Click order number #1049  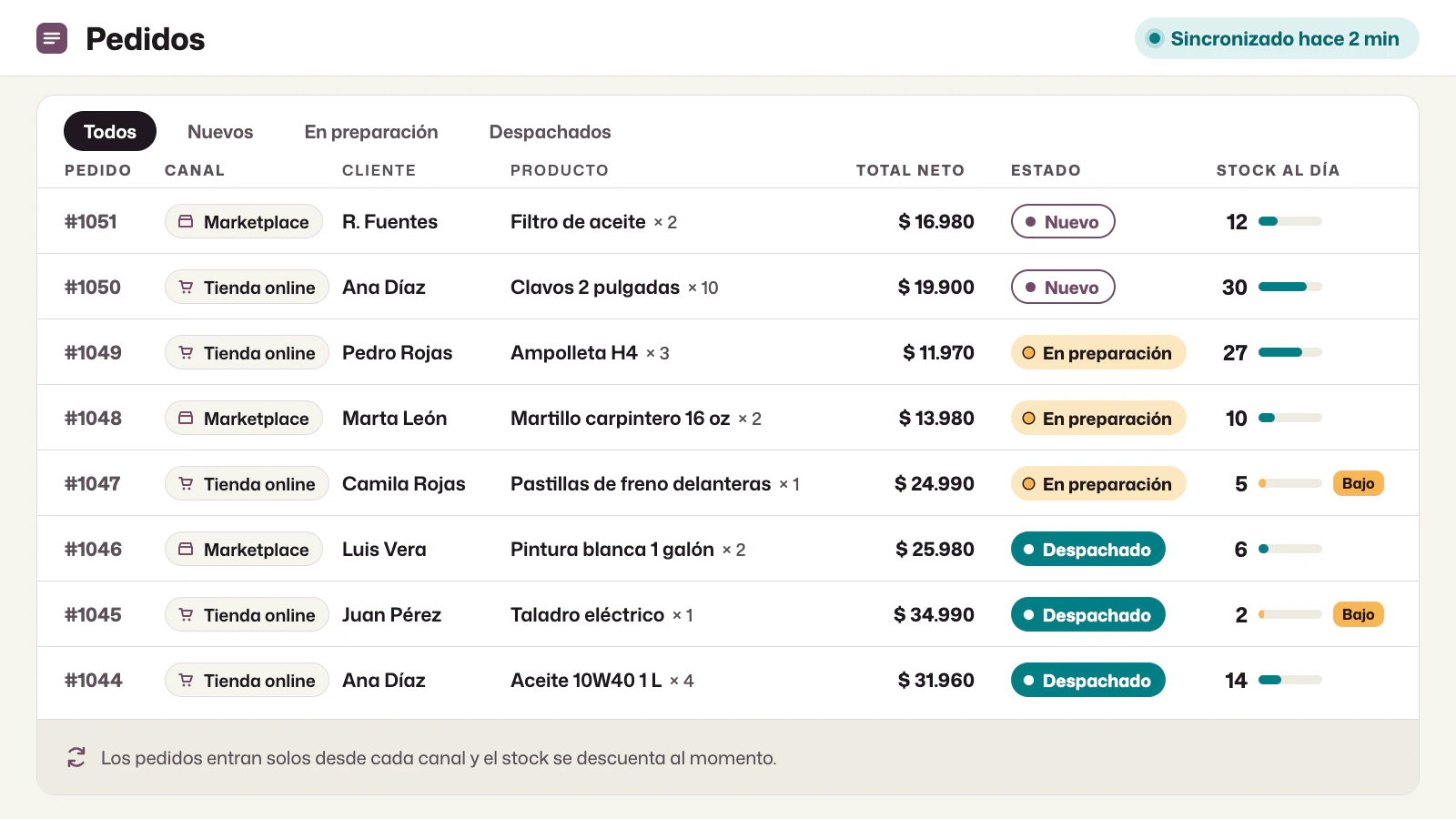click(93, 352)
